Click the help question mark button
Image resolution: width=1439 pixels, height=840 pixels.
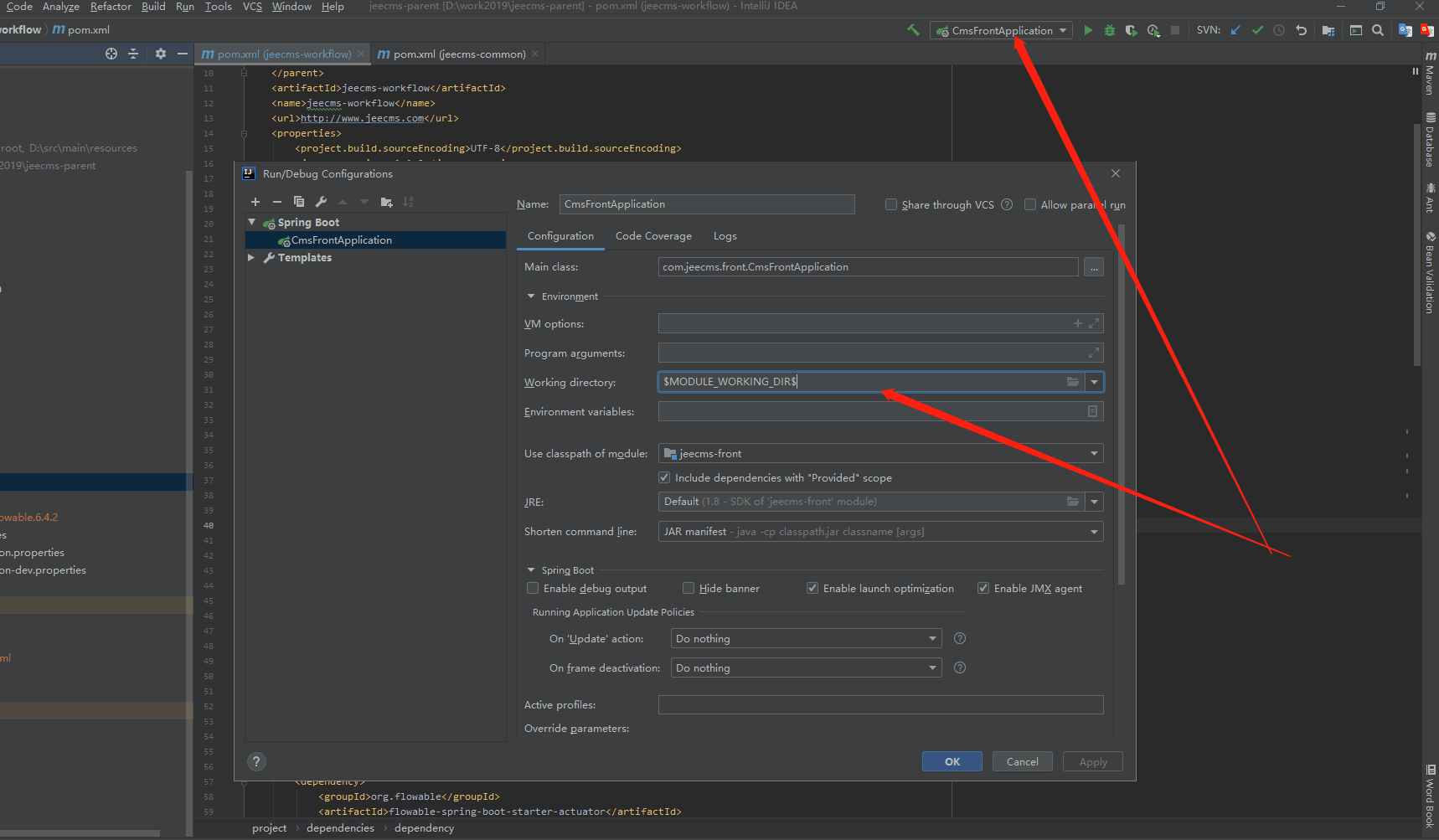(256, 761)
